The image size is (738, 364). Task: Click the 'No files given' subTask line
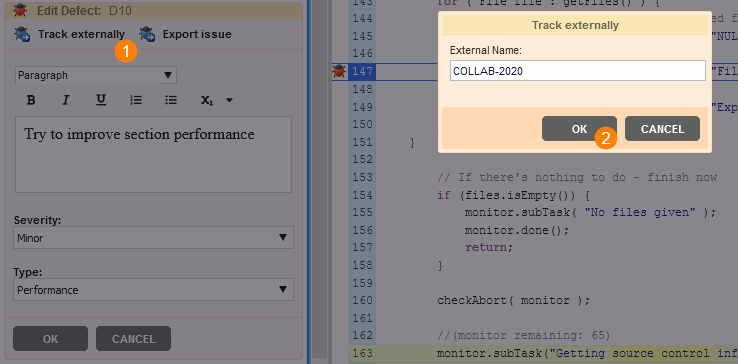(590, 212)
